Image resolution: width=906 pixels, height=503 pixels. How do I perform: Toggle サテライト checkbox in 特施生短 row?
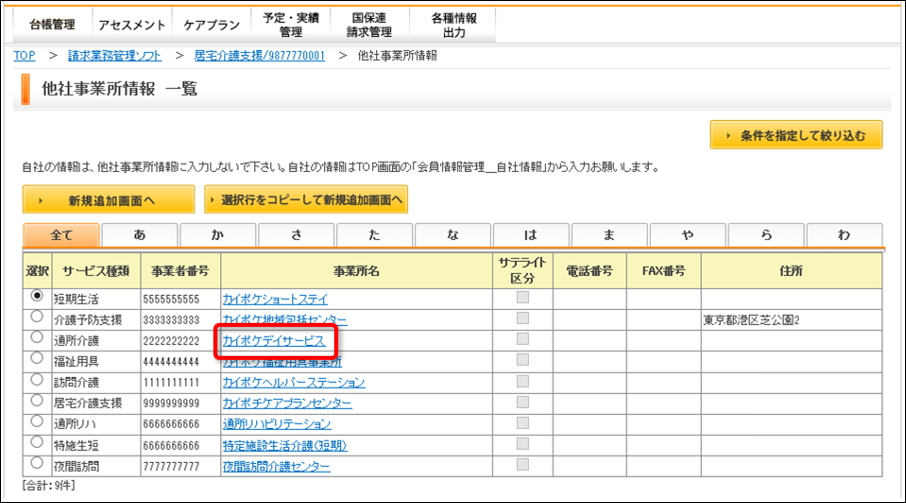pyautogui.click(x=523, y=444)
